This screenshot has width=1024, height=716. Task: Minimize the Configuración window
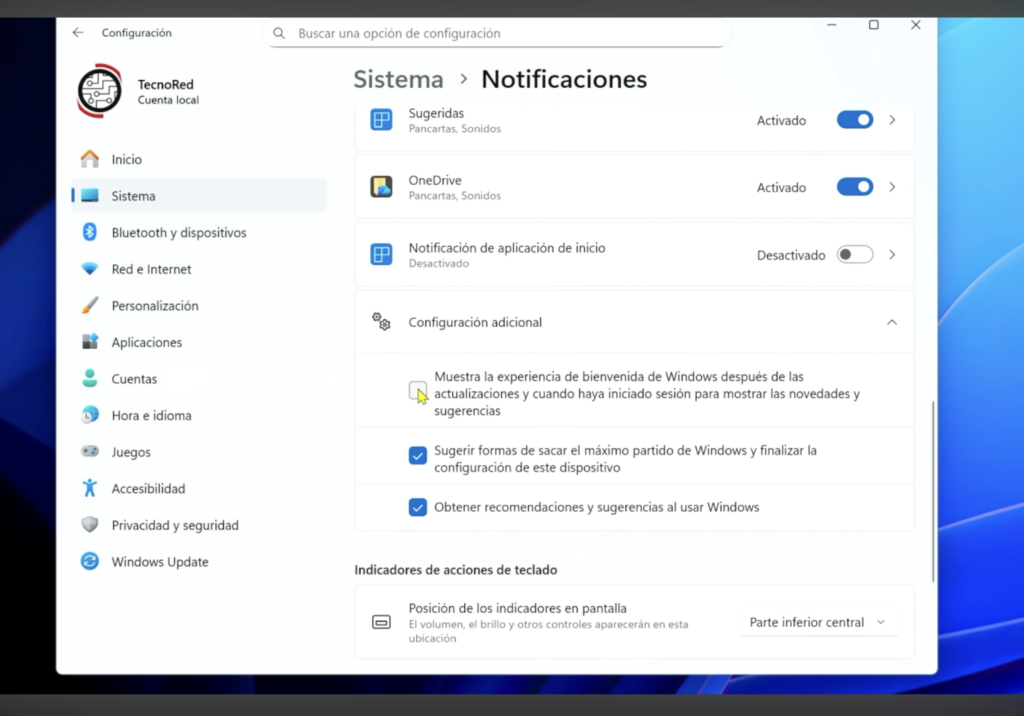click(832, 25)
